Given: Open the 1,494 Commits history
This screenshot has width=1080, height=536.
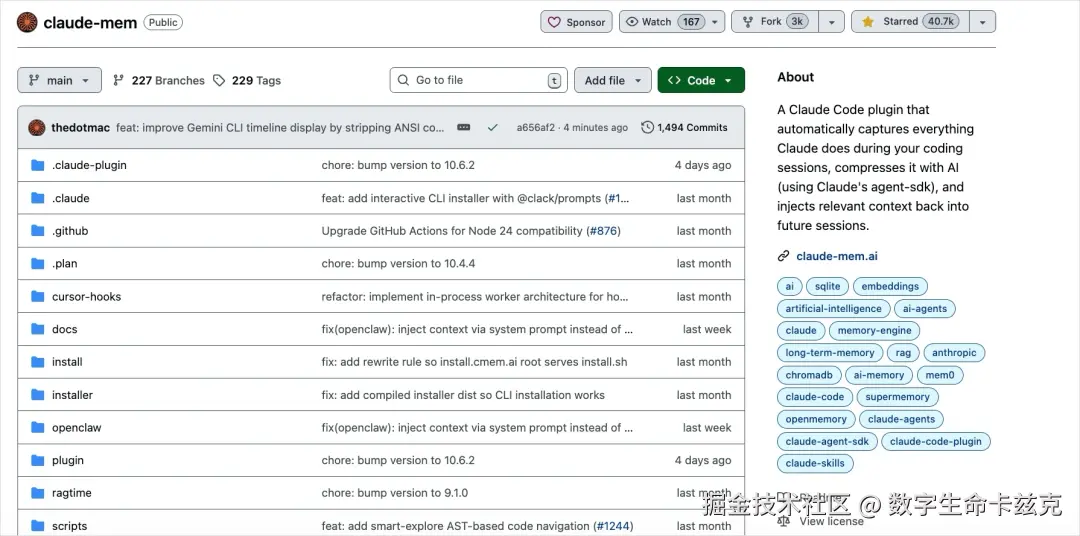Looking at the screenshot, I should [684, 127].
